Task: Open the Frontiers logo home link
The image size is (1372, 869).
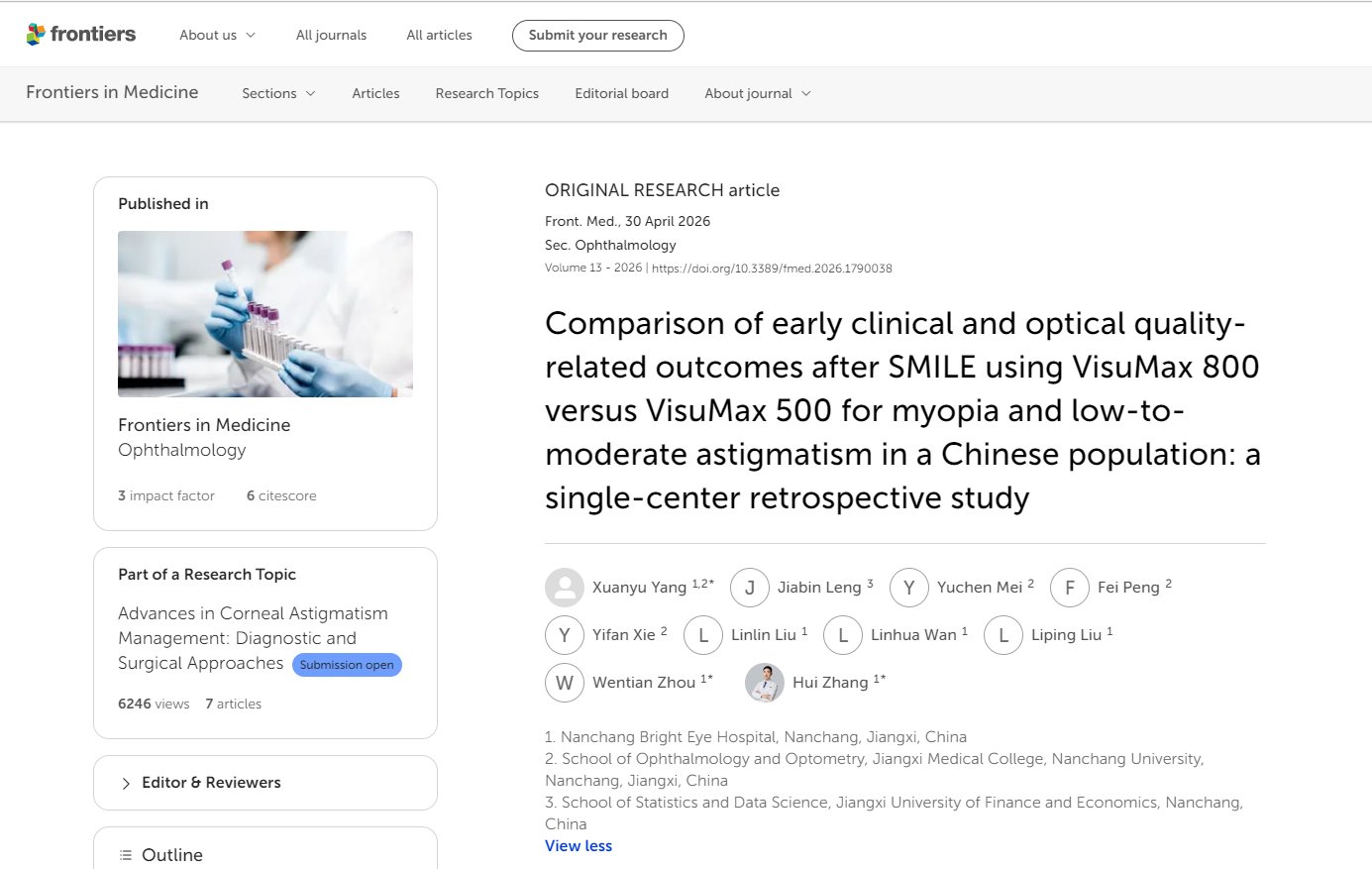Action: (x=81, y=35)
